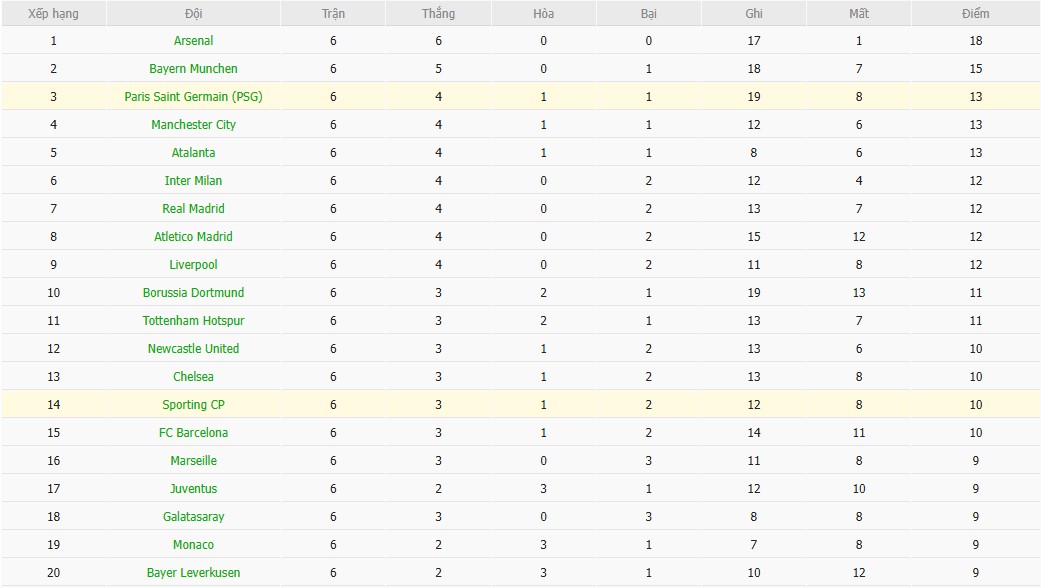
Task: Open Sporting CP team page
Action: click(193, 405)
